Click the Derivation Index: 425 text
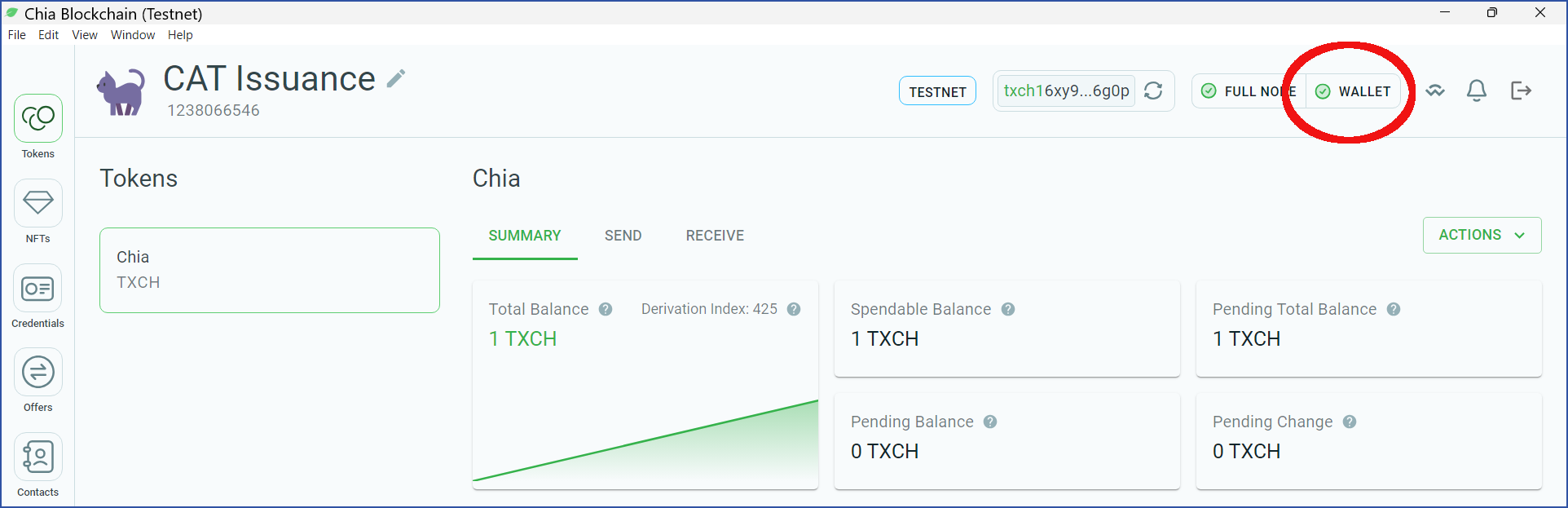 coord(709,309)
